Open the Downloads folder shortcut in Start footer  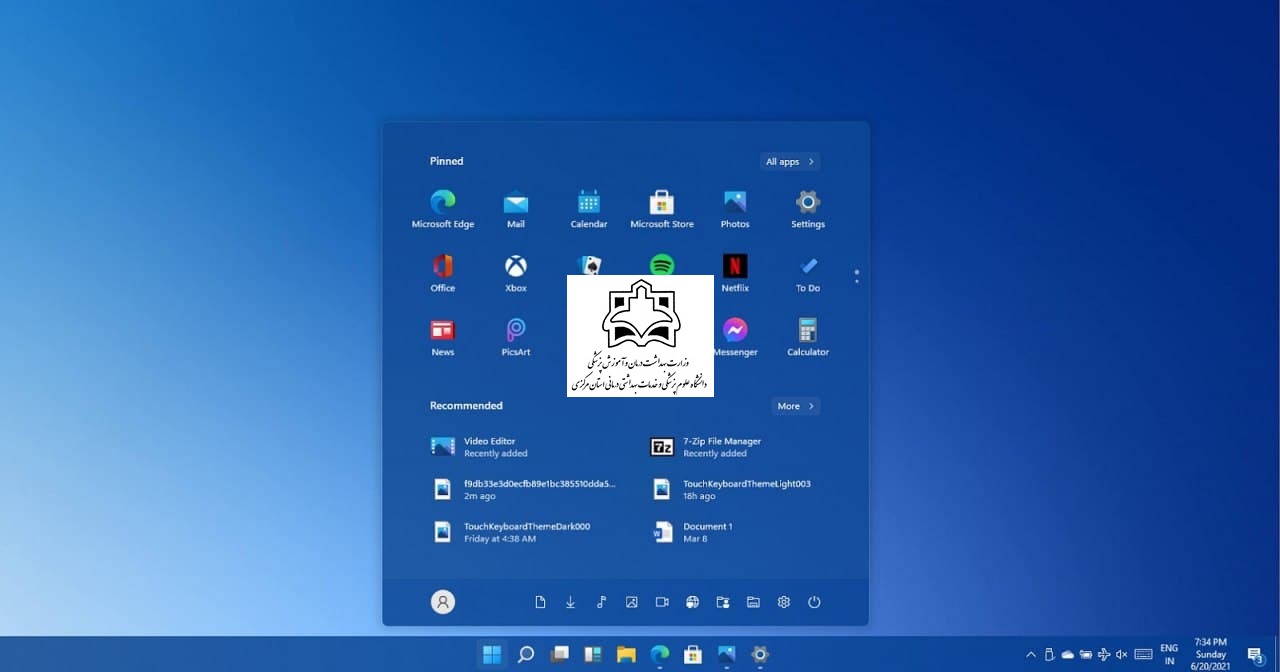point(571,602)
